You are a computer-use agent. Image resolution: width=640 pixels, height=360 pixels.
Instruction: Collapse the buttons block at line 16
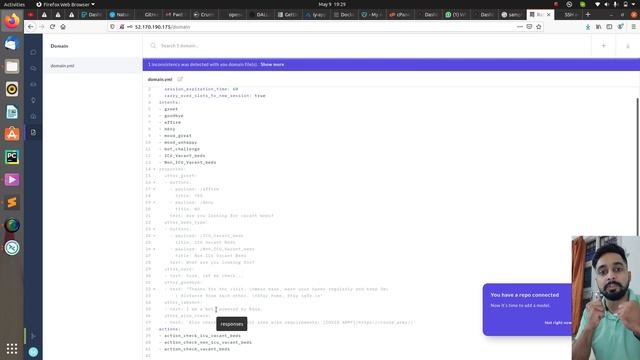point(154,182)
